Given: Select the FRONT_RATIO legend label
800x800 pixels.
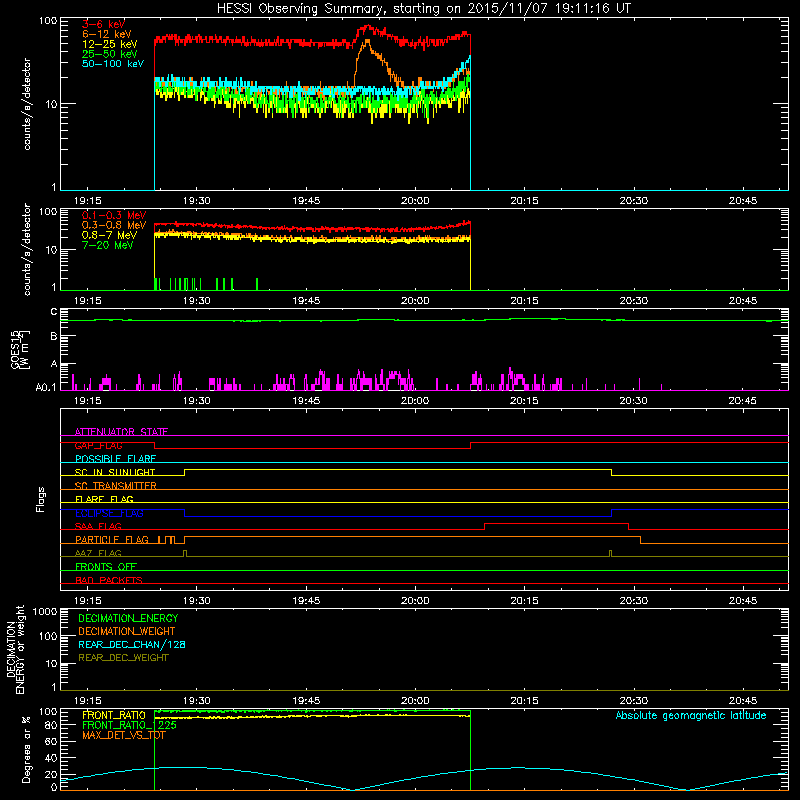Looking at the screenshot, I should pos(114,715).
